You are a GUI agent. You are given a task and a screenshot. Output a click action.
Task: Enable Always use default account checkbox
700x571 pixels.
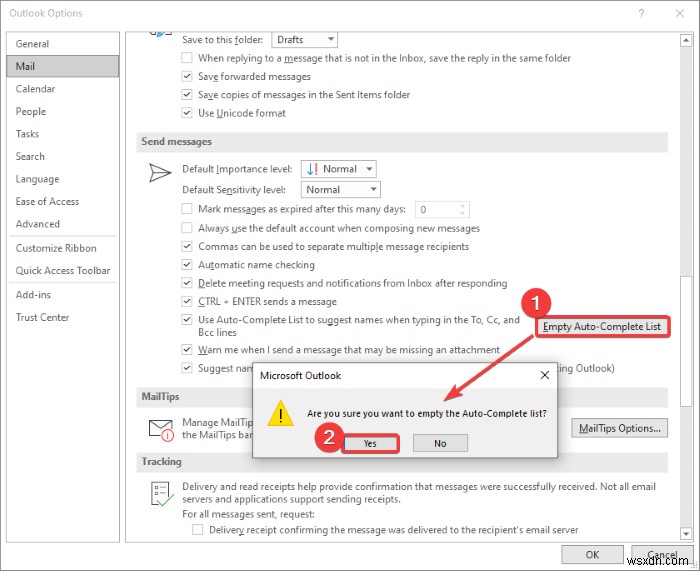pos(187,228)
